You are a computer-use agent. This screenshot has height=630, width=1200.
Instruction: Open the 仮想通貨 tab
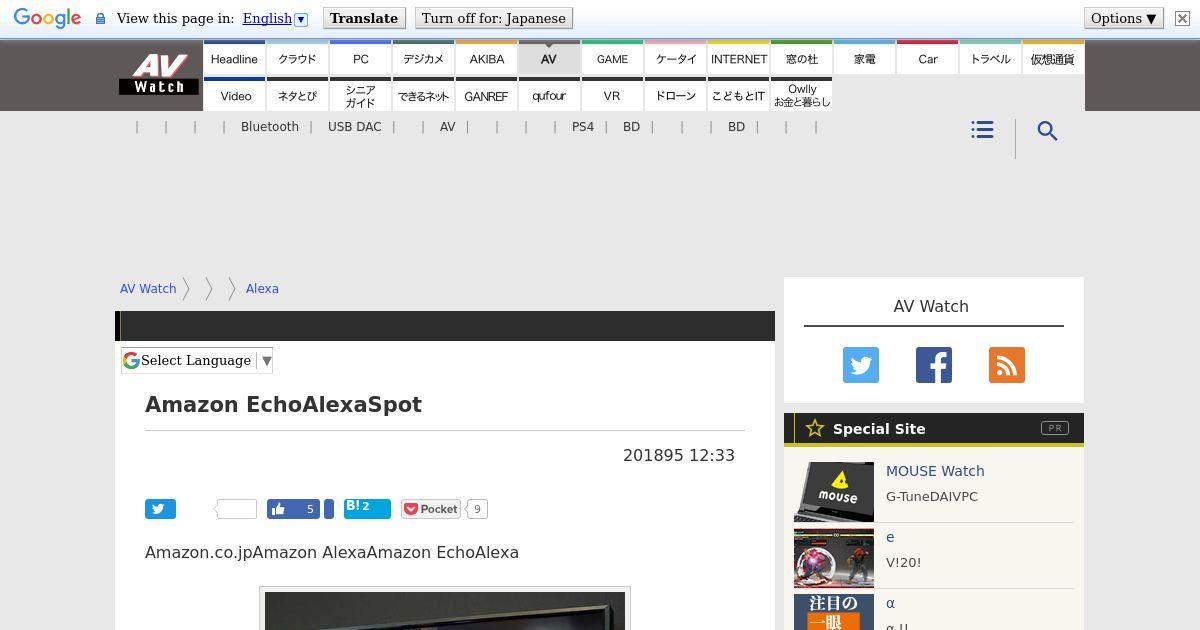pyautogui.click(x=1053, y=59)
